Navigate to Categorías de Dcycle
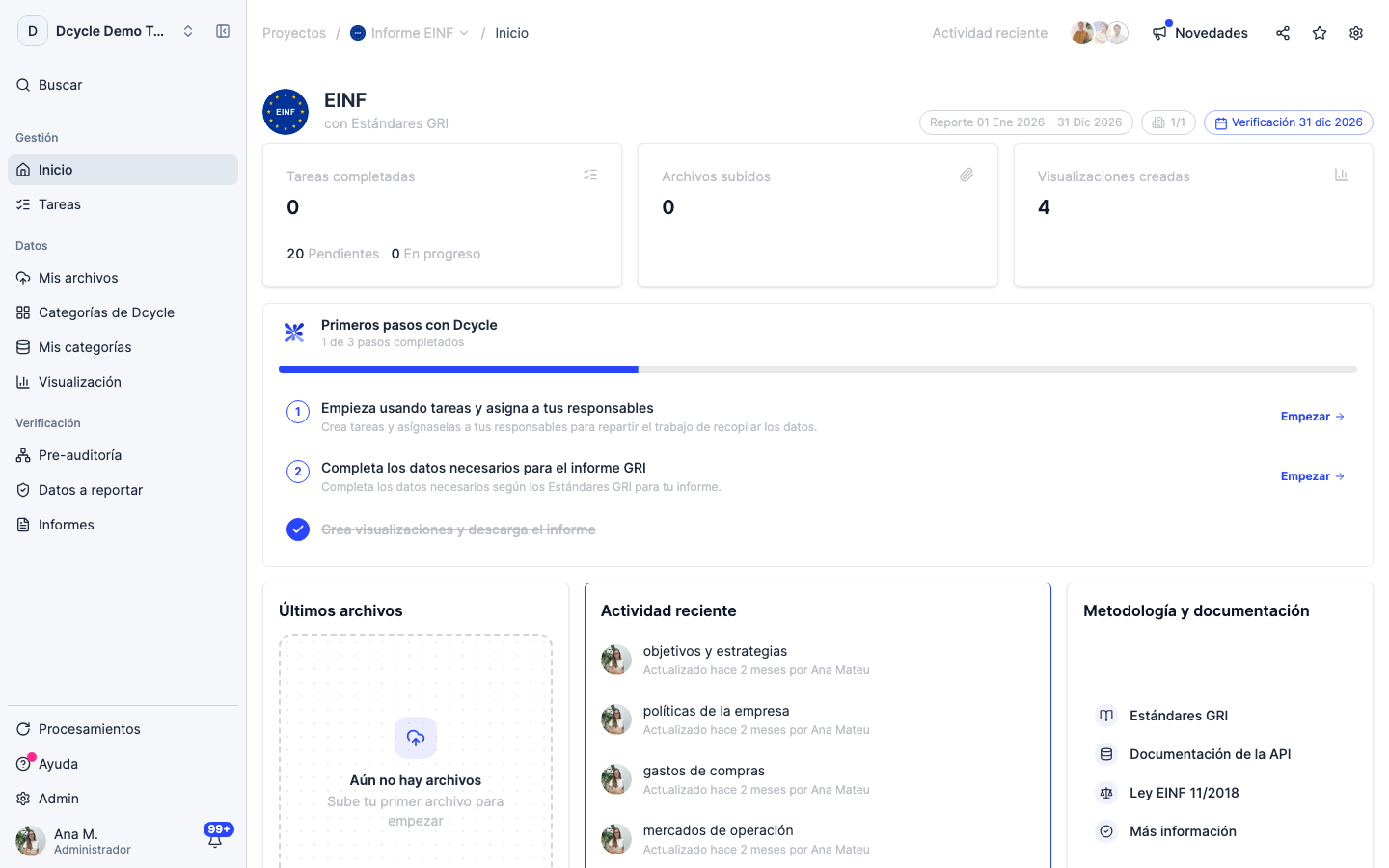This screenshot has height=868, width=1389. point(123,312)
